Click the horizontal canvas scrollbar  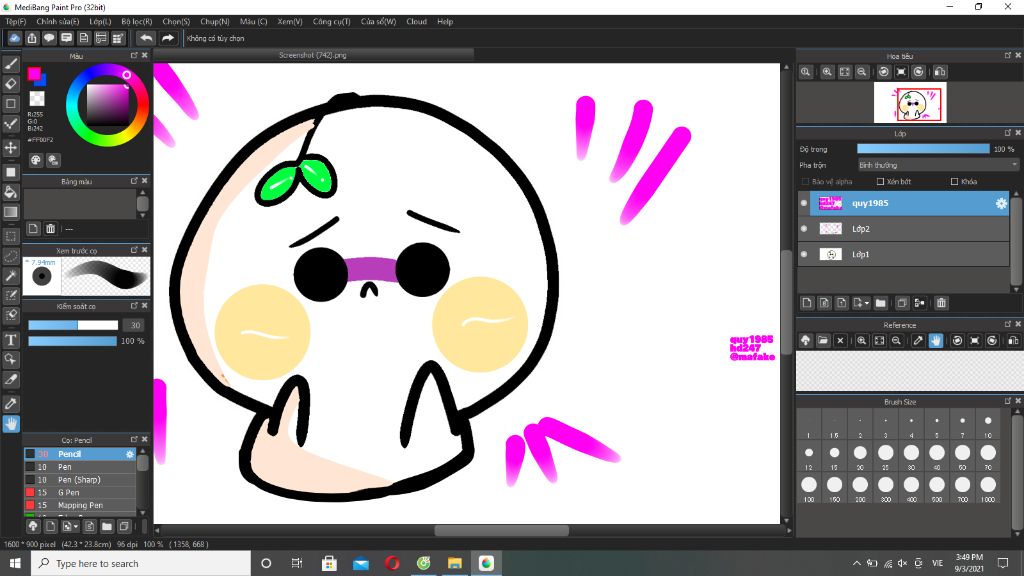click(x=502, y=530)
